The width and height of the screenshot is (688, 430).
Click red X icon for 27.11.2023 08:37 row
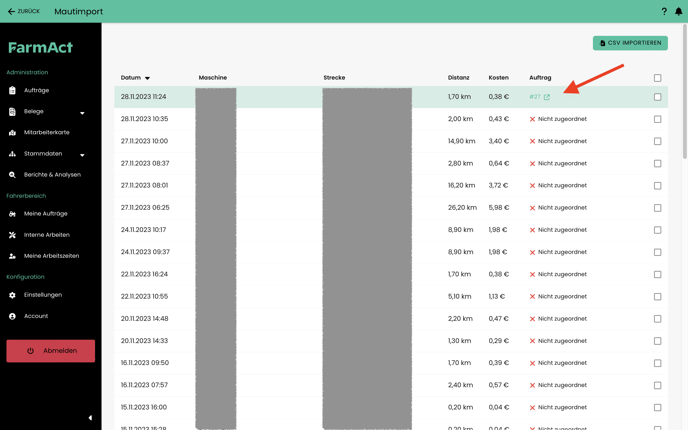pyautogui.click(x=532, y=163)
